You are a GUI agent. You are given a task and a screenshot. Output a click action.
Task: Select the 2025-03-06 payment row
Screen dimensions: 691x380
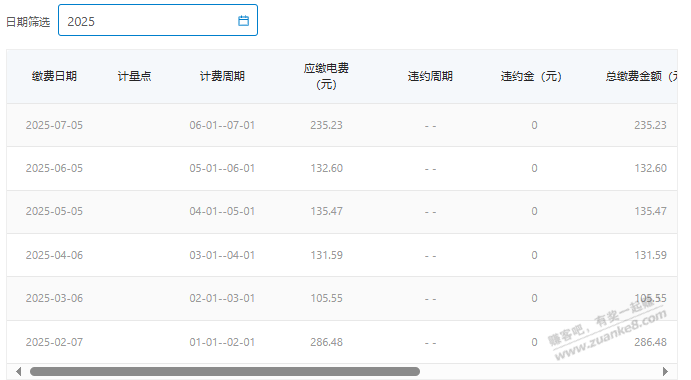pyautogui.click(x=342, y=298)
